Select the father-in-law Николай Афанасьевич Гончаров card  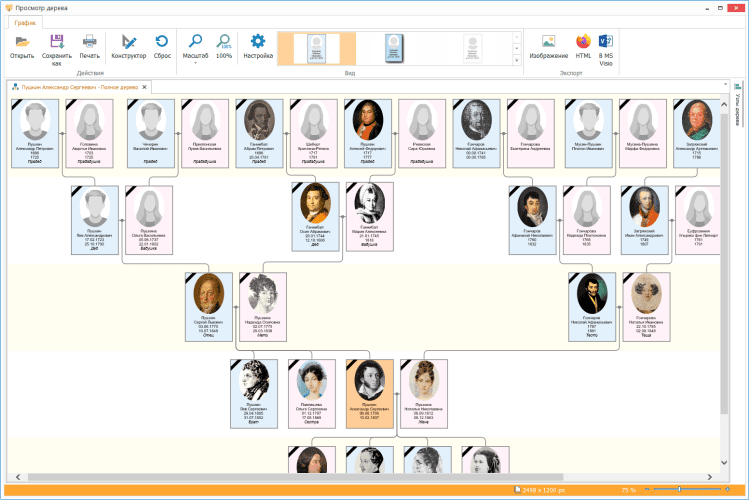click(592, 307)
